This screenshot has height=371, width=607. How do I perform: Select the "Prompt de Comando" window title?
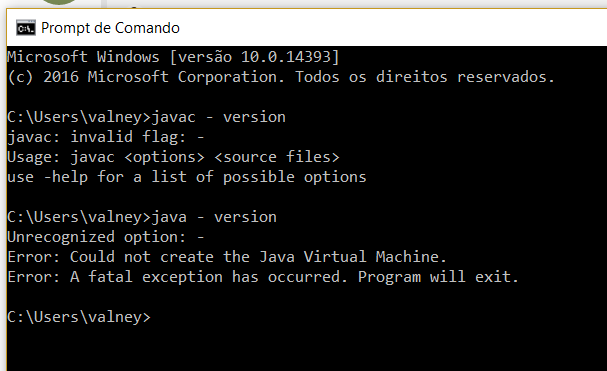coord(110,28)
